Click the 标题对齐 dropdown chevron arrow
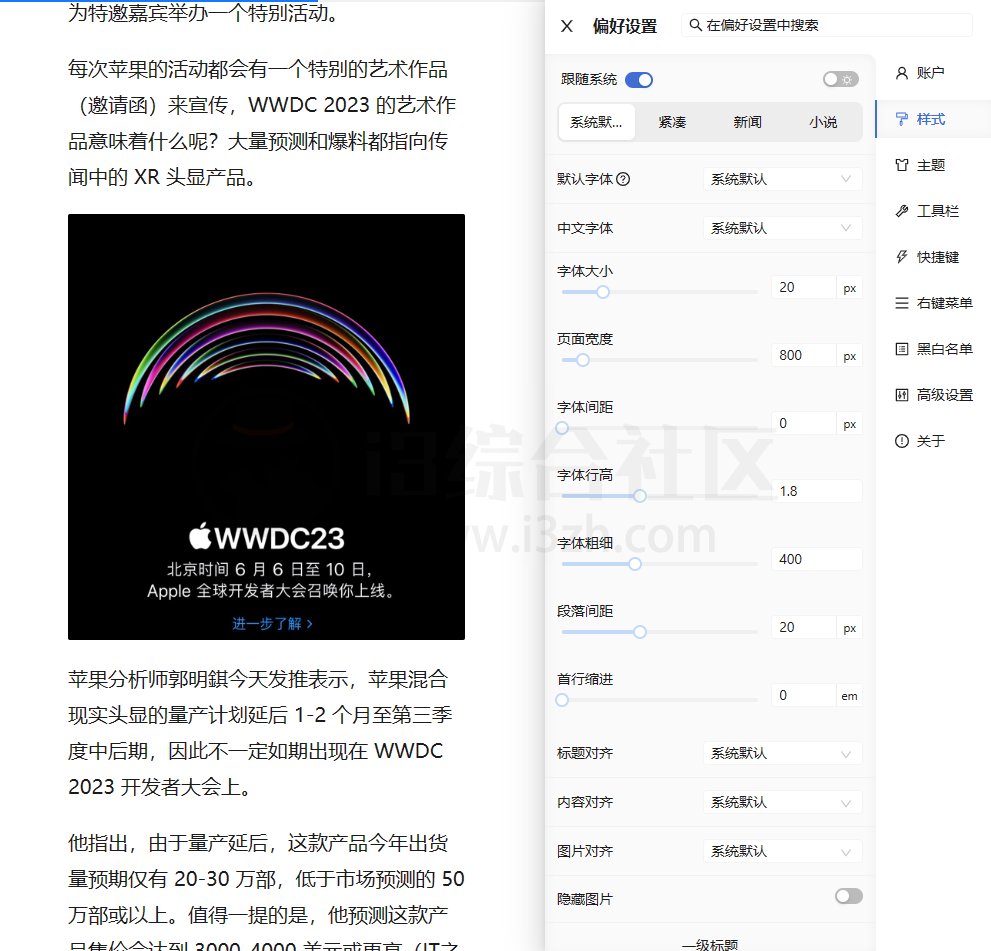Image resolution: width=991 pixels, height=951 pixels. tap(846, 753)
